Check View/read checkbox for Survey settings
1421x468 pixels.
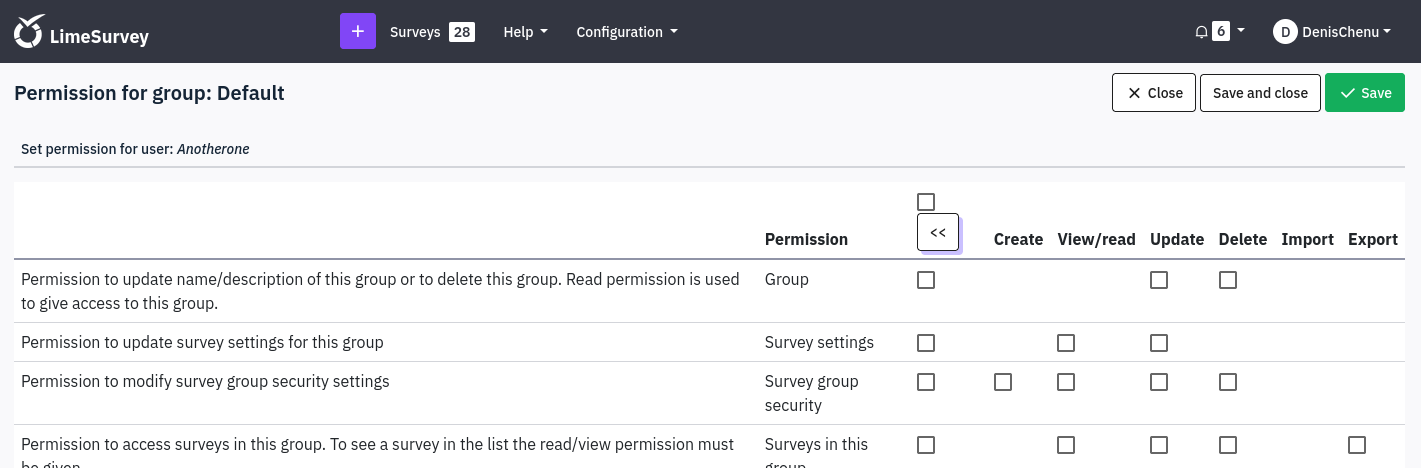[x=1066, y=343]
